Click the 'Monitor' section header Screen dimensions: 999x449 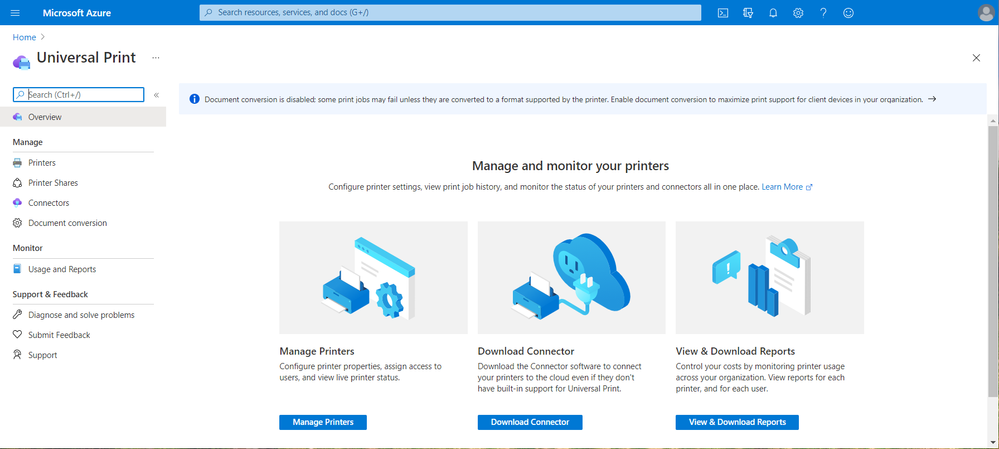pos(27,248)
